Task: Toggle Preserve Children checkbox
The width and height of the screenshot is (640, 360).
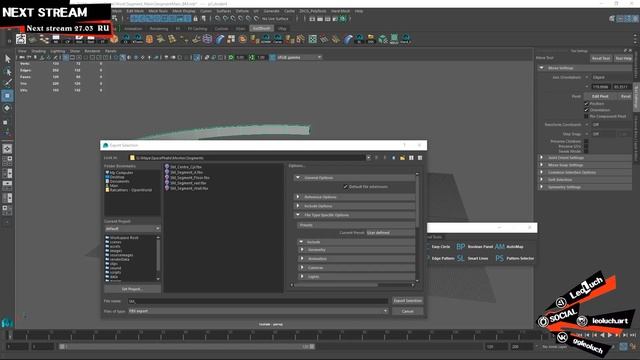Action: [x=586, y=141]
